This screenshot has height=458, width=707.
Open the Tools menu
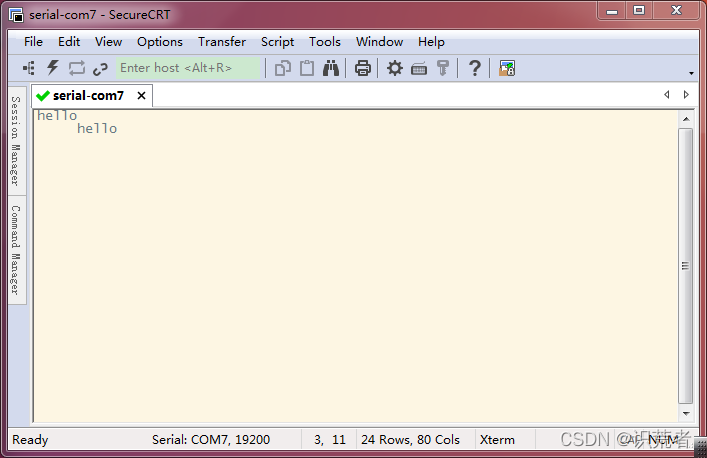325,42
